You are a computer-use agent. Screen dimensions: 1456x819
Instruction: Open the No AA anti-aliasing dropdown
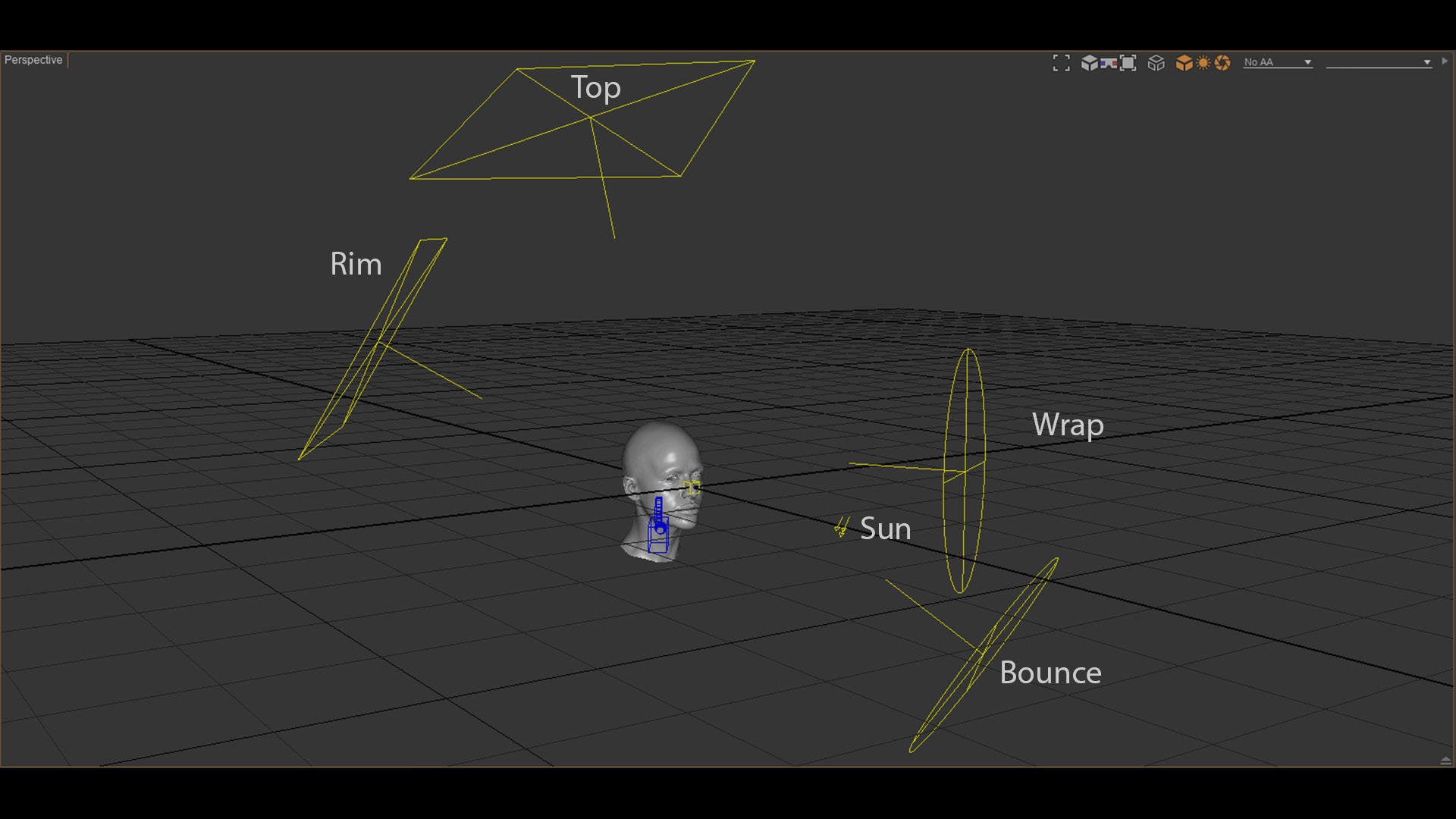coord(1278,62)
